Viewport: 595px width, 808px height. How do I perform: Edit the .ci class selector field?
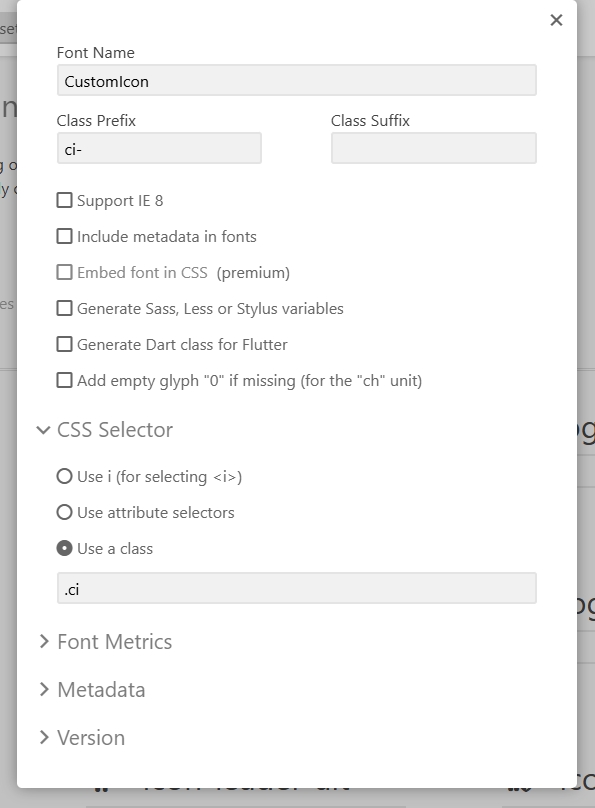coord(297,588)
